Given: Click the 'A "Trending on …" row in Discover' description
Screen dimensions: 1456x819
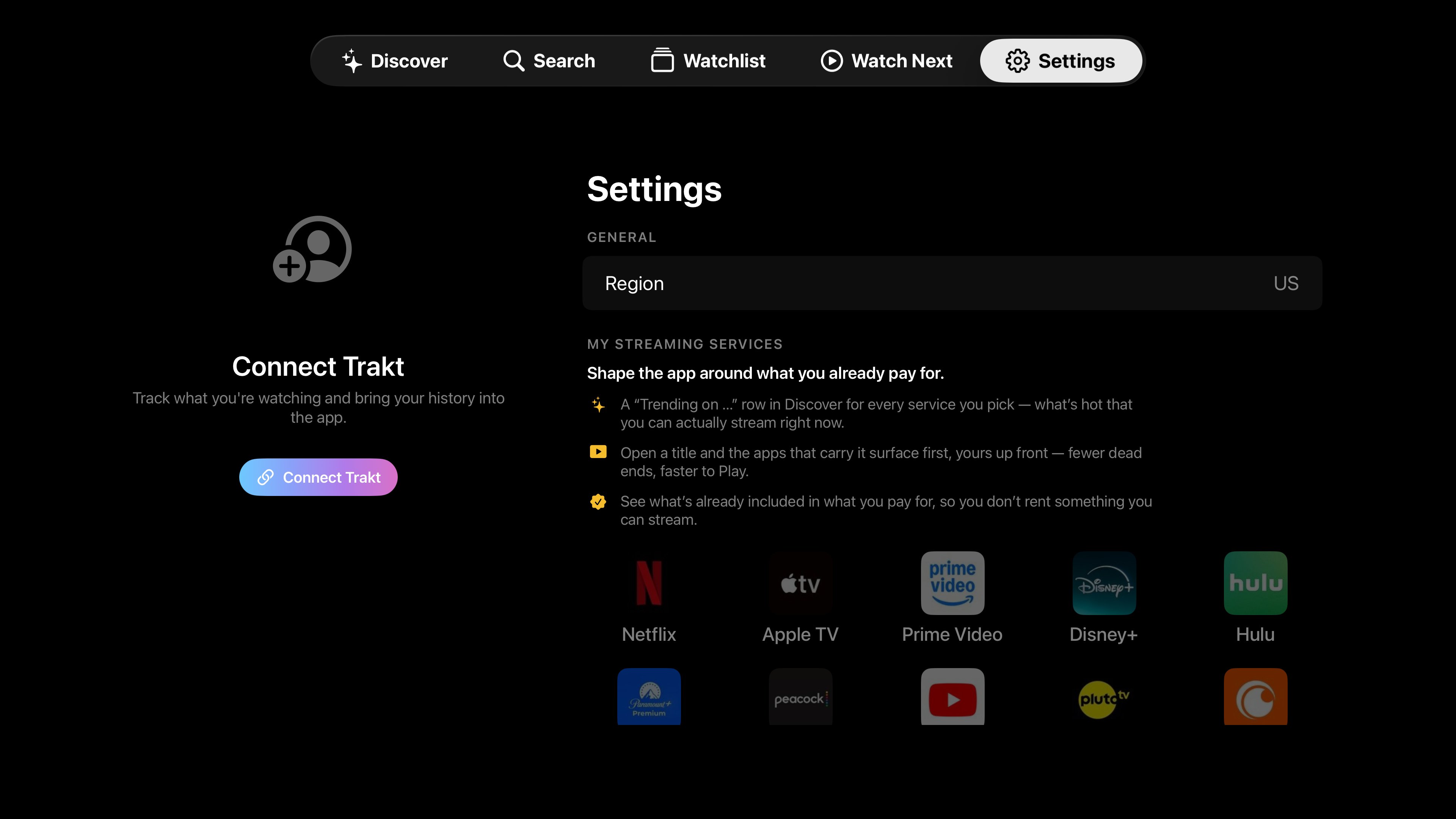Looking at the screenshot, I should click(876, 413).
